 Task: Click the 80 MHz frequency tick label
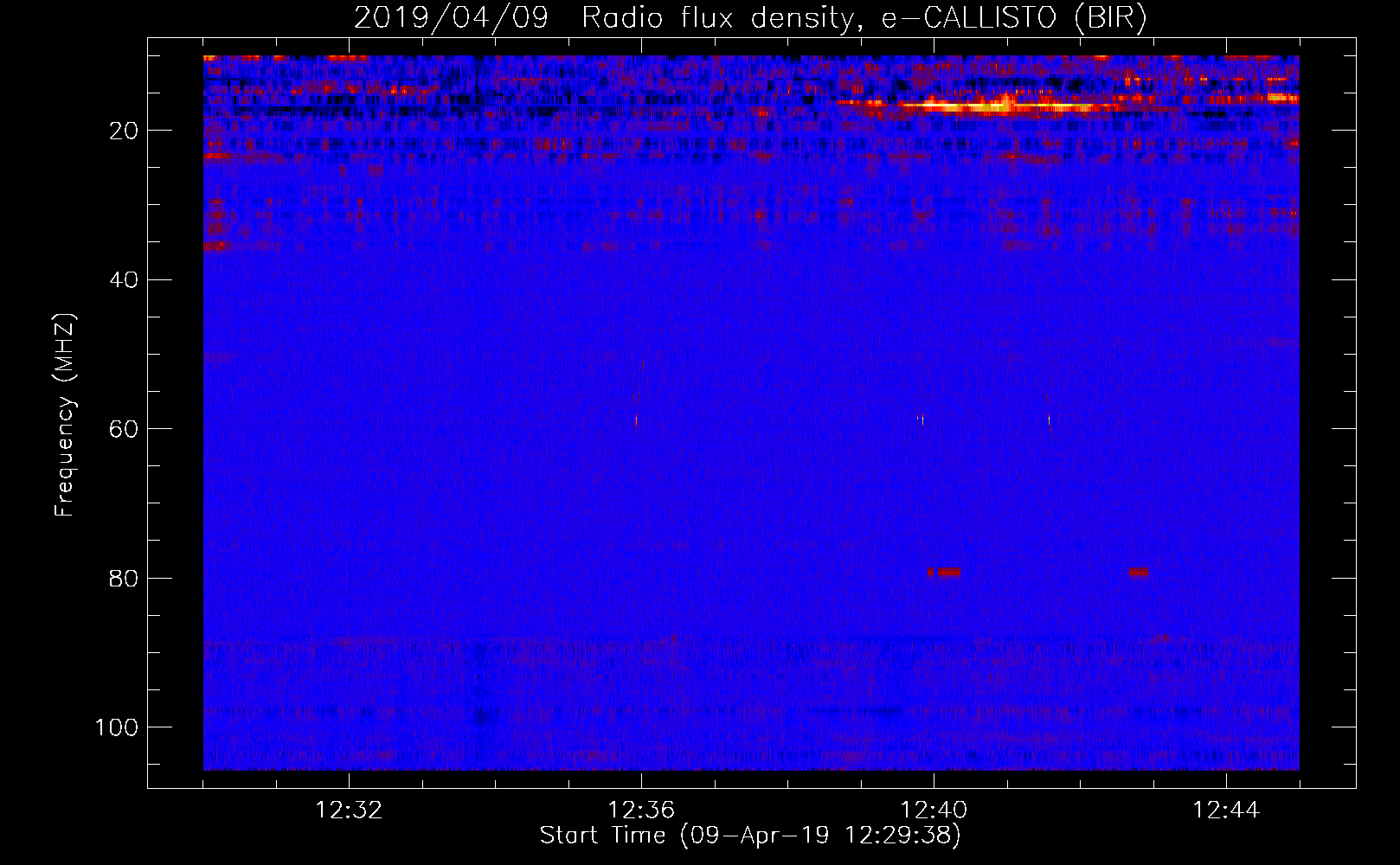click(124, 578)
